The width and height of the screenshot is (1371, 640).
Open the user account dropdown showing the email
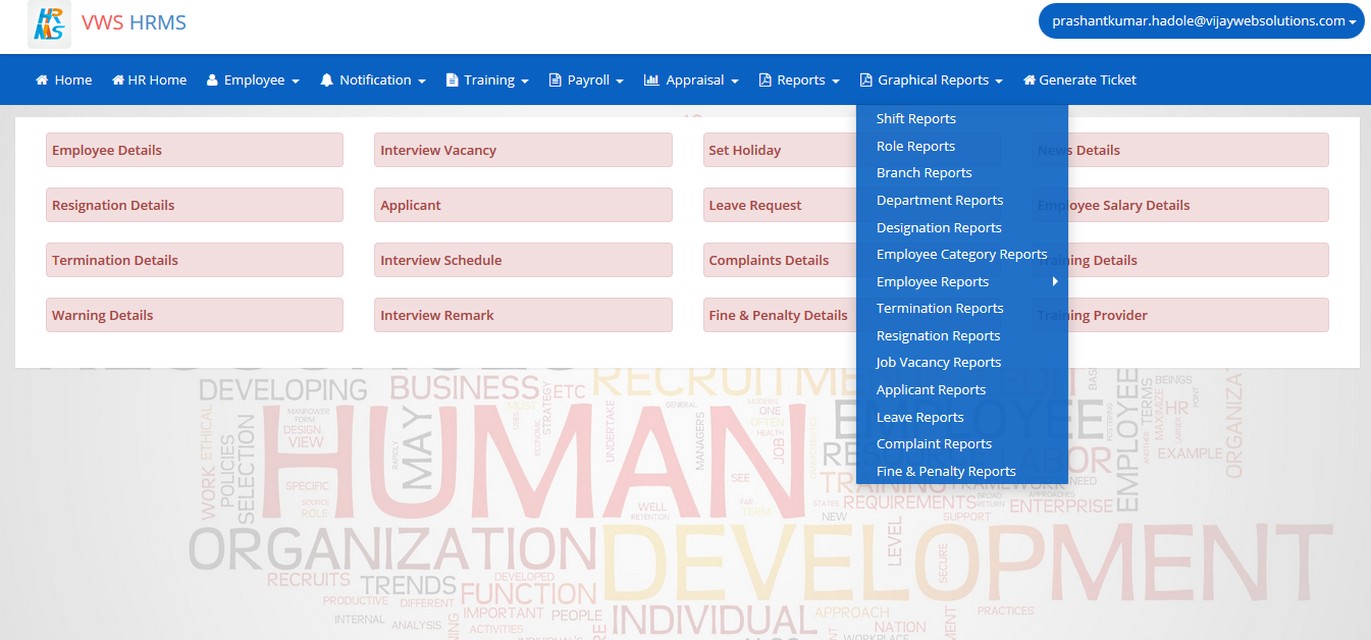tap(1198, 22)
